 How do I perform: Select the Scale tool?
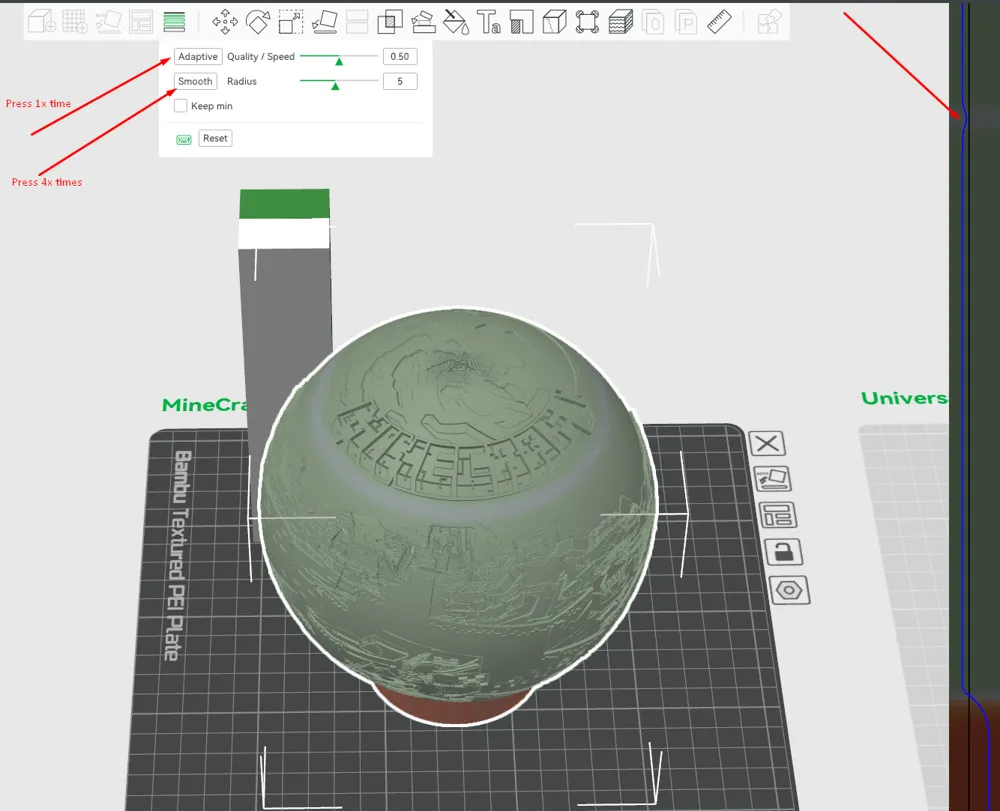(291, 22)
